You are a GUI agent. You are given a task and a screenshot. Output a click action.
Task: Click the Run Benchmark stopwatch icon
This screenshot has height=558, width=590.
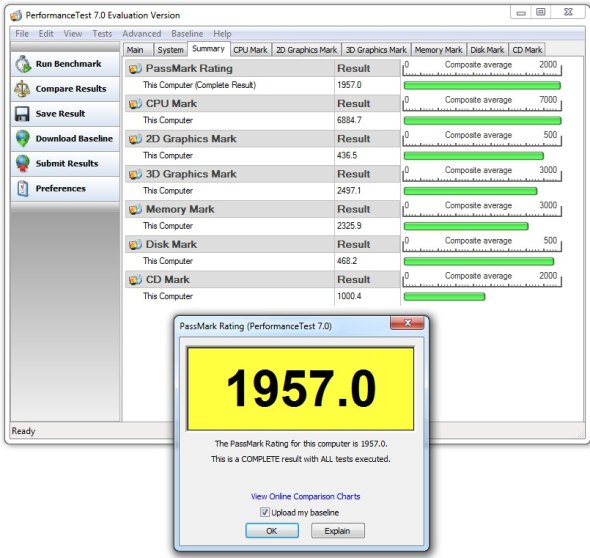[23, 64]
